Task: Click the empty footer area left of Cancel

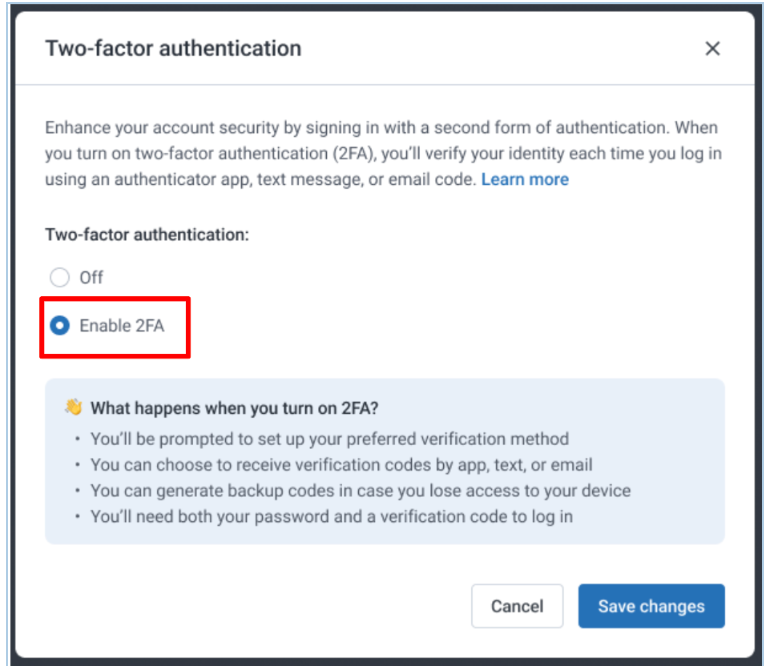Action: (250, 606)
